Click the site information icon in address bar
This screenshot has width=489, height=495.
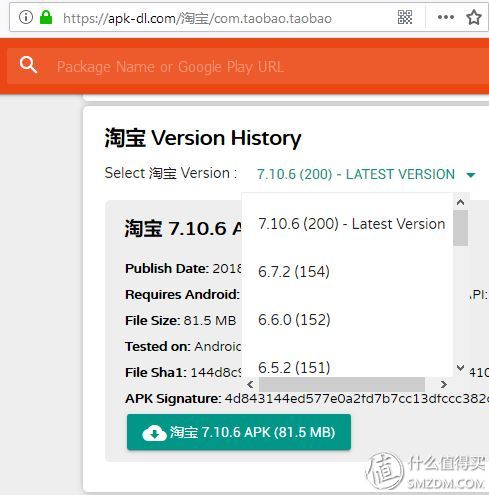coord(26,17)
